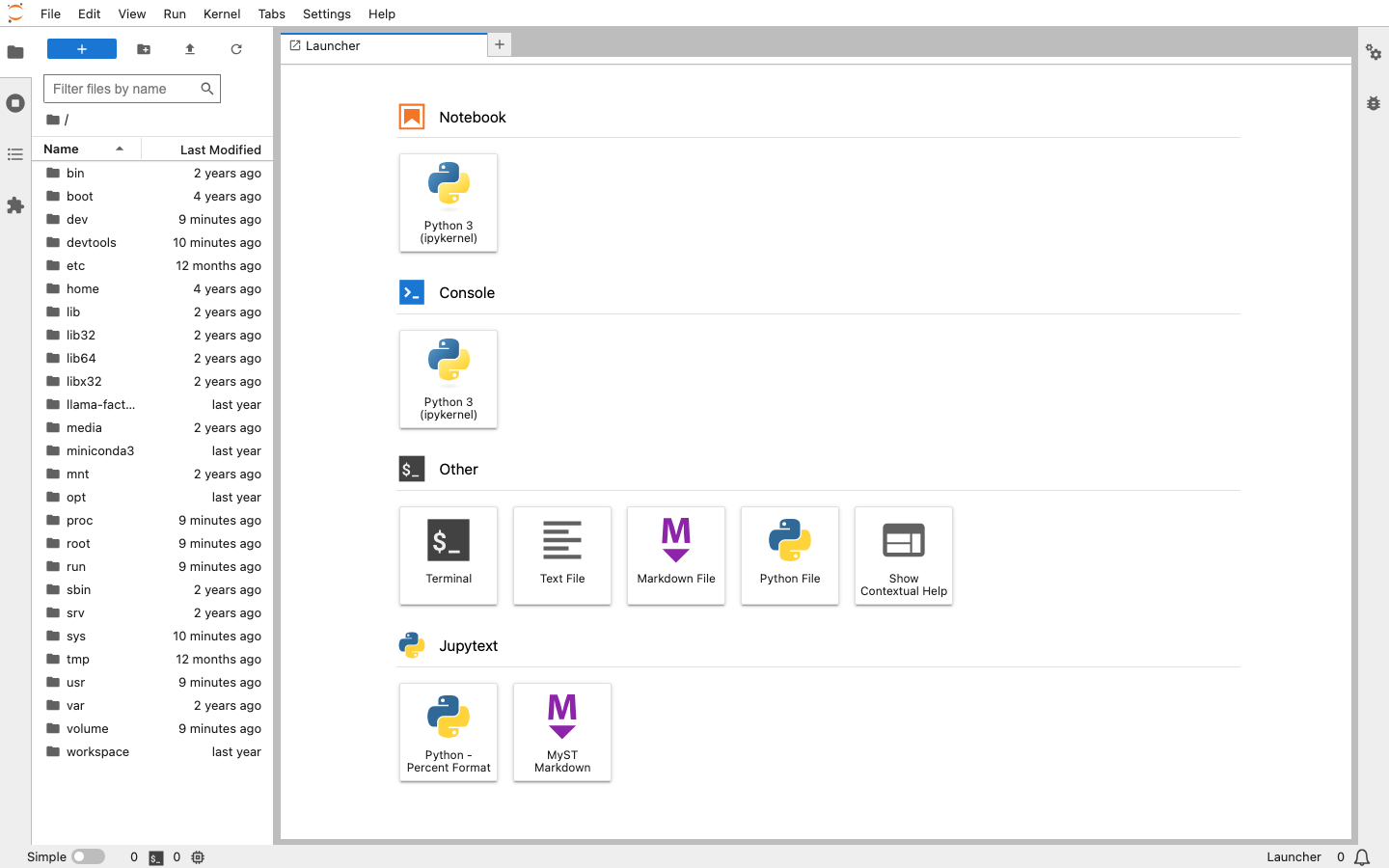Open the Settings menu
The image size is (1389, 868).
(327, 14)
